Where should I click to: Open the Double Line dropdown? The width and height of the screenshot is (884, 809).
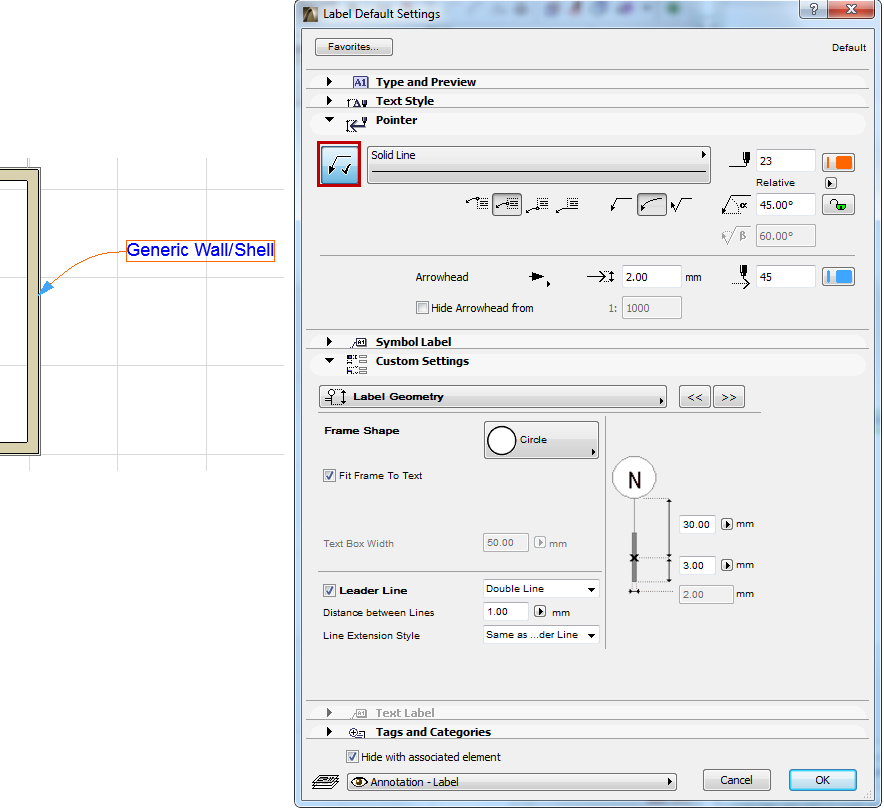541,589
